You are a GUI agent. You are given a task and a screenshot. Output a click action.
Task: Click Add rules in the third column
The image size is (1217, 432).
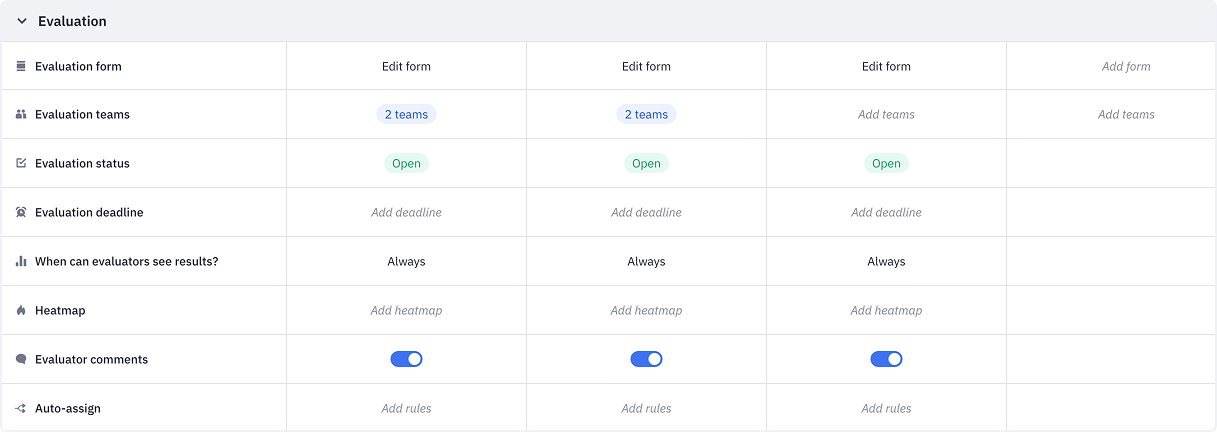[886, 408]
